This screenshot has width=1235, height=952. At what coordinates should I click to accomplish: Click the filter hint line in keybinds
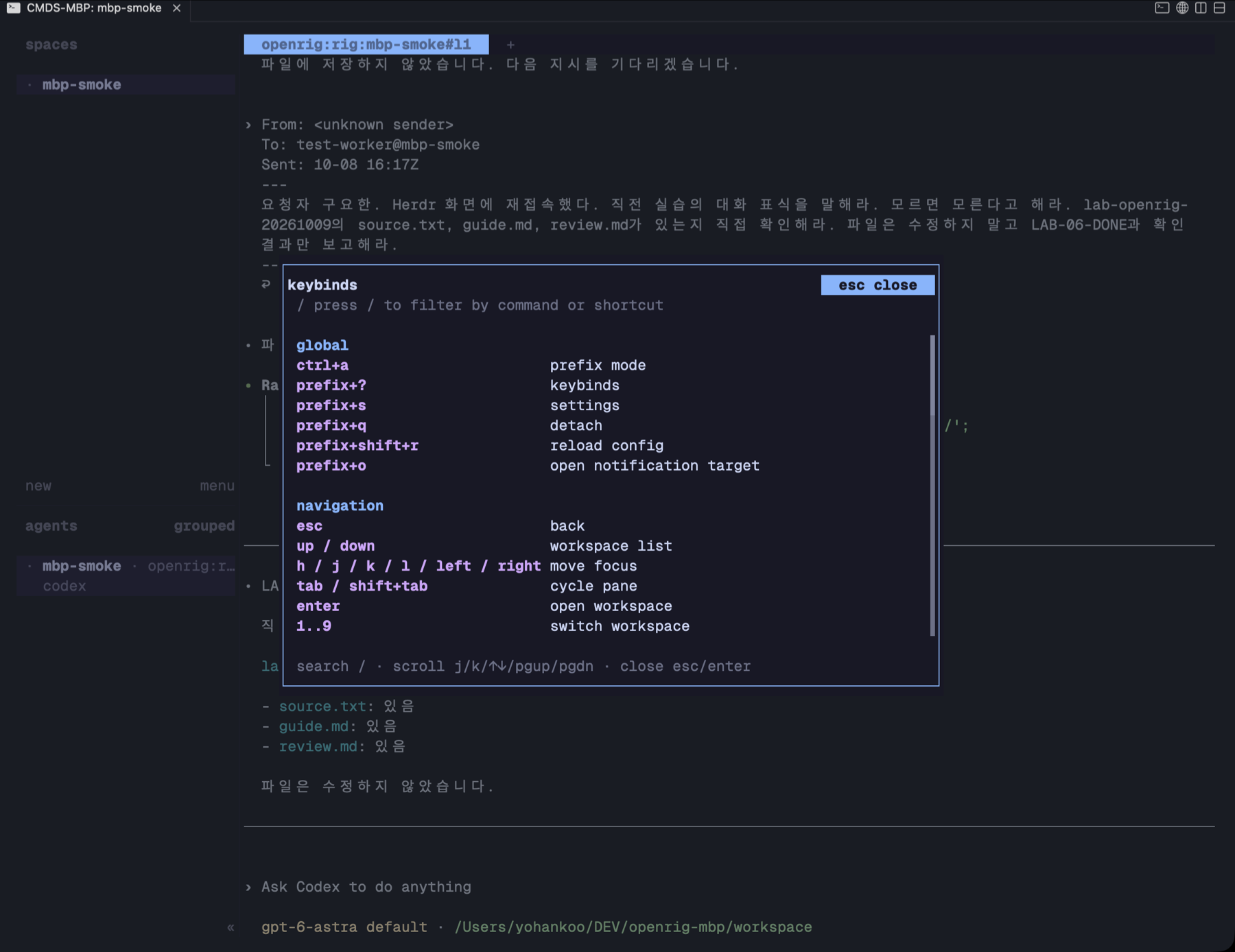tap(480, 305)
